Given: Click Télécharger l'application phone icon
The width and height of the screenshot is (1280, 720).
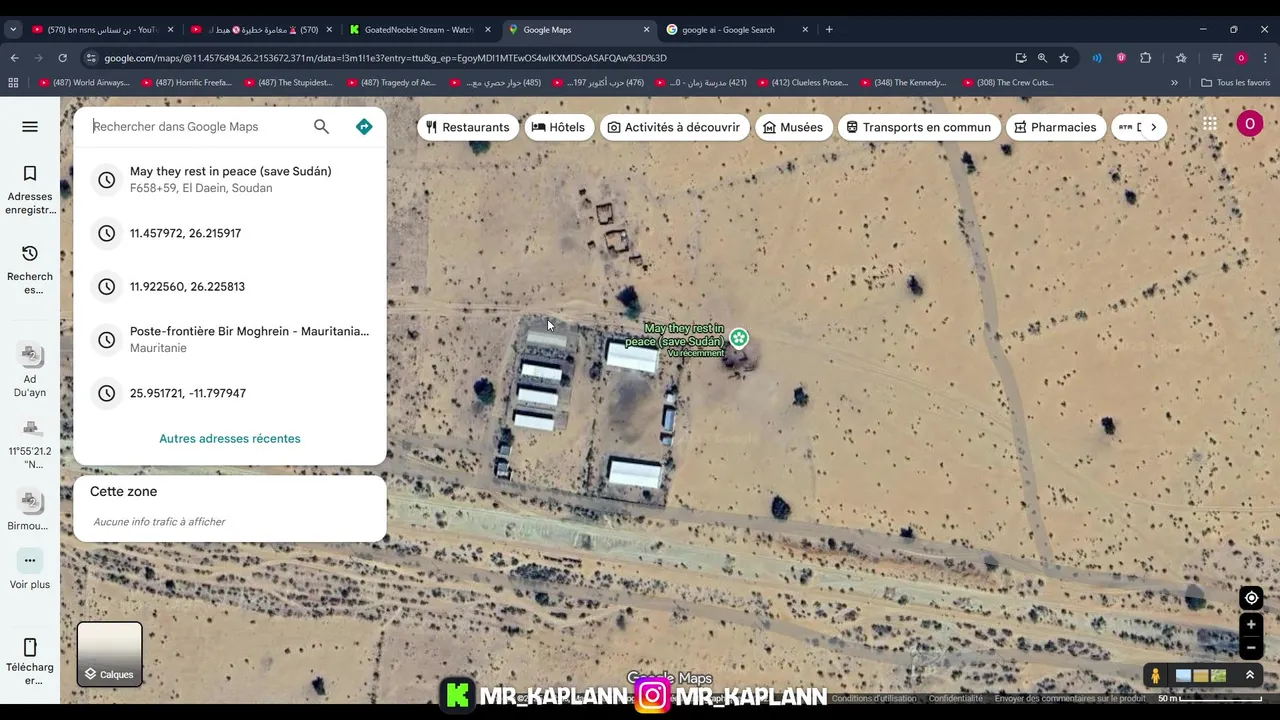Looking at the screenshot, I should 30,647.
